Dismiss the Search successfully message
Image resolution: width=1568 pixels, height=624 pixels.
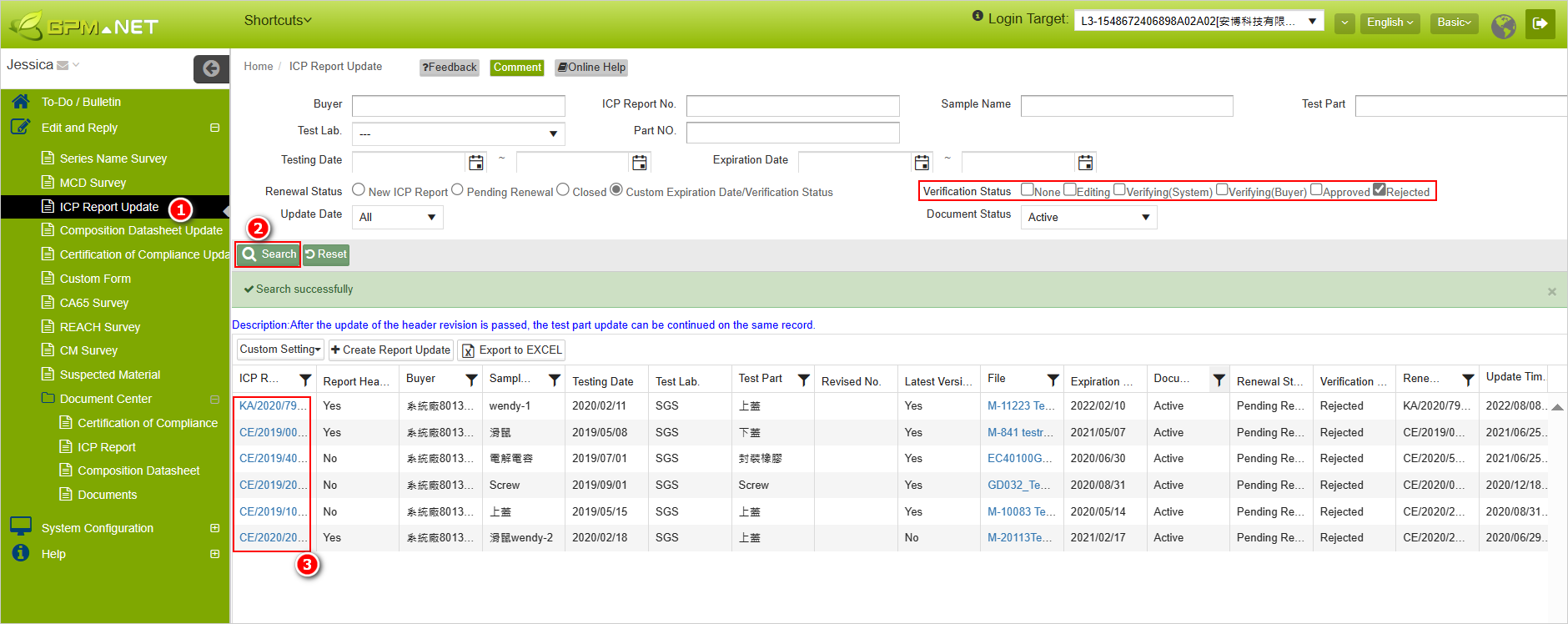(x=1552, y=291)
